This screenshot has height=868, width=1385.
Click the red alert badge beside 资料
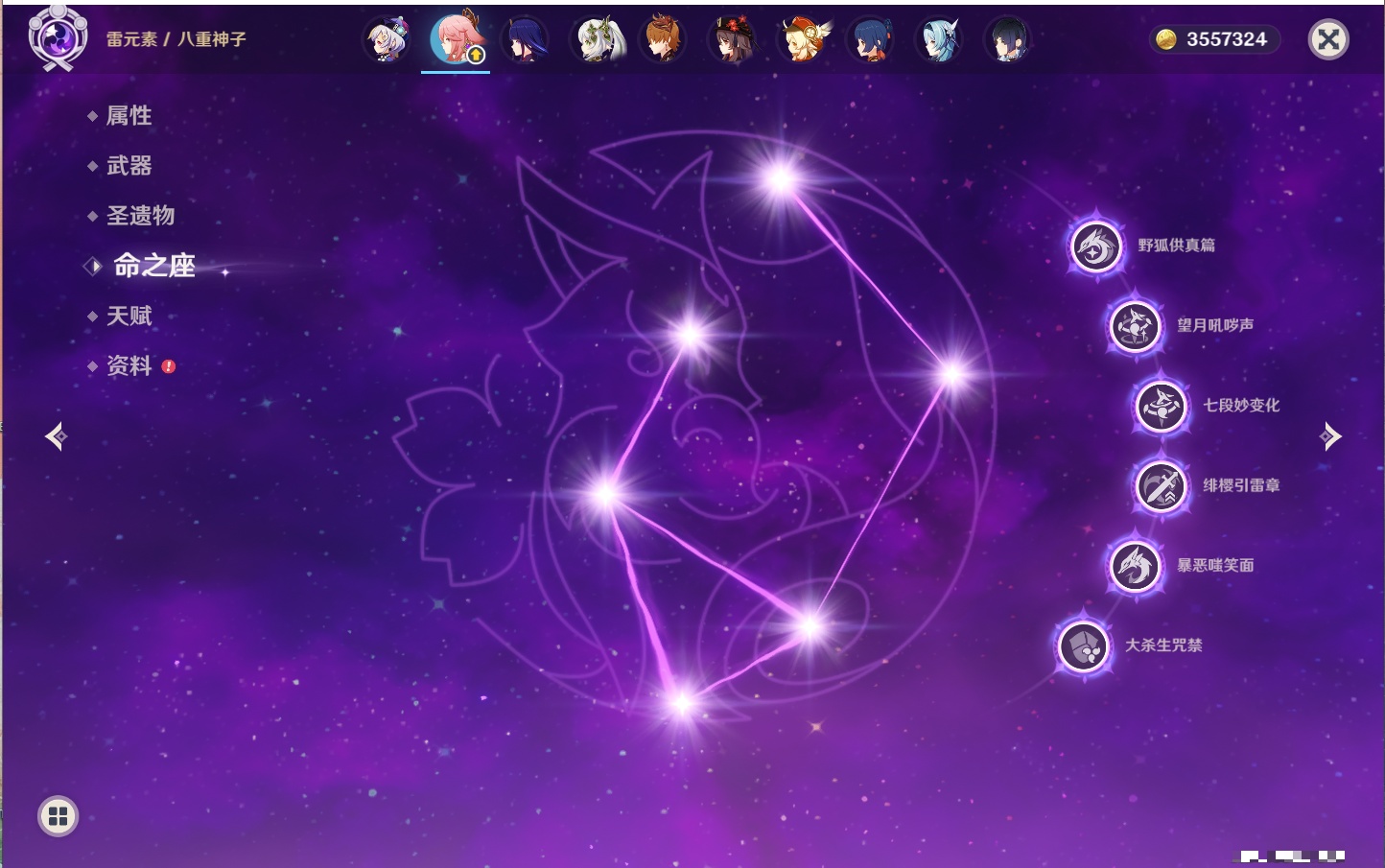[x=169, y=366]
